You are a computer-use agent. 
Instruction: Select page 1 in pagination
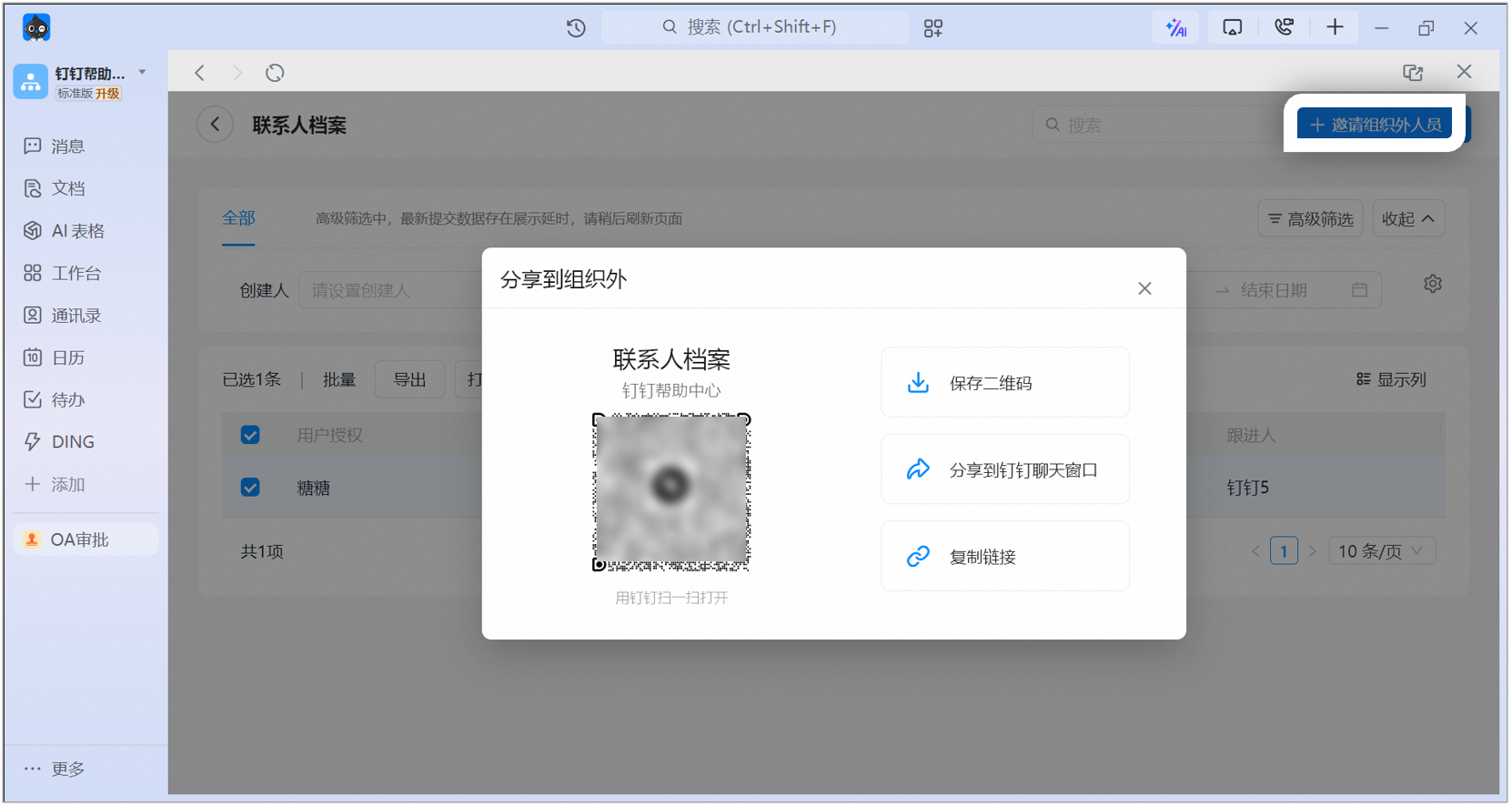pyautogui.click(x=1284, y=551)
